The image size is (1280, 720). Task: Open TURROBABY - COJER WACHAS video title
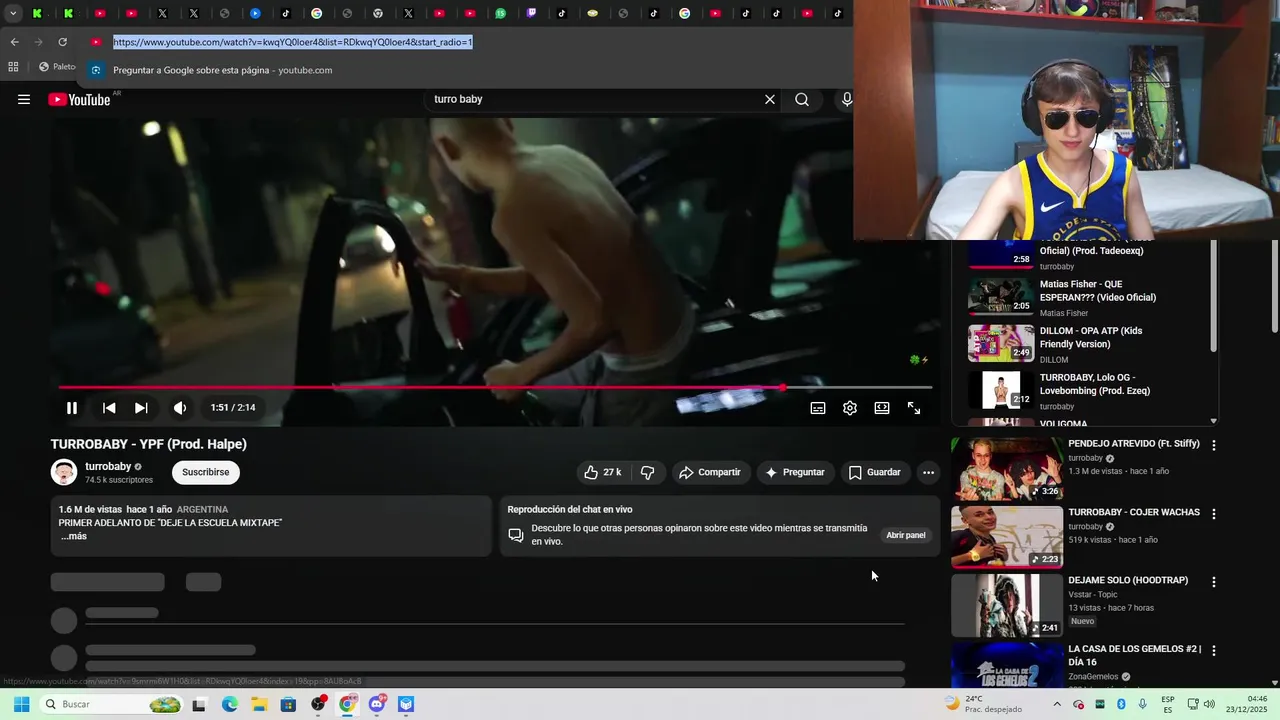(1134, 512)
